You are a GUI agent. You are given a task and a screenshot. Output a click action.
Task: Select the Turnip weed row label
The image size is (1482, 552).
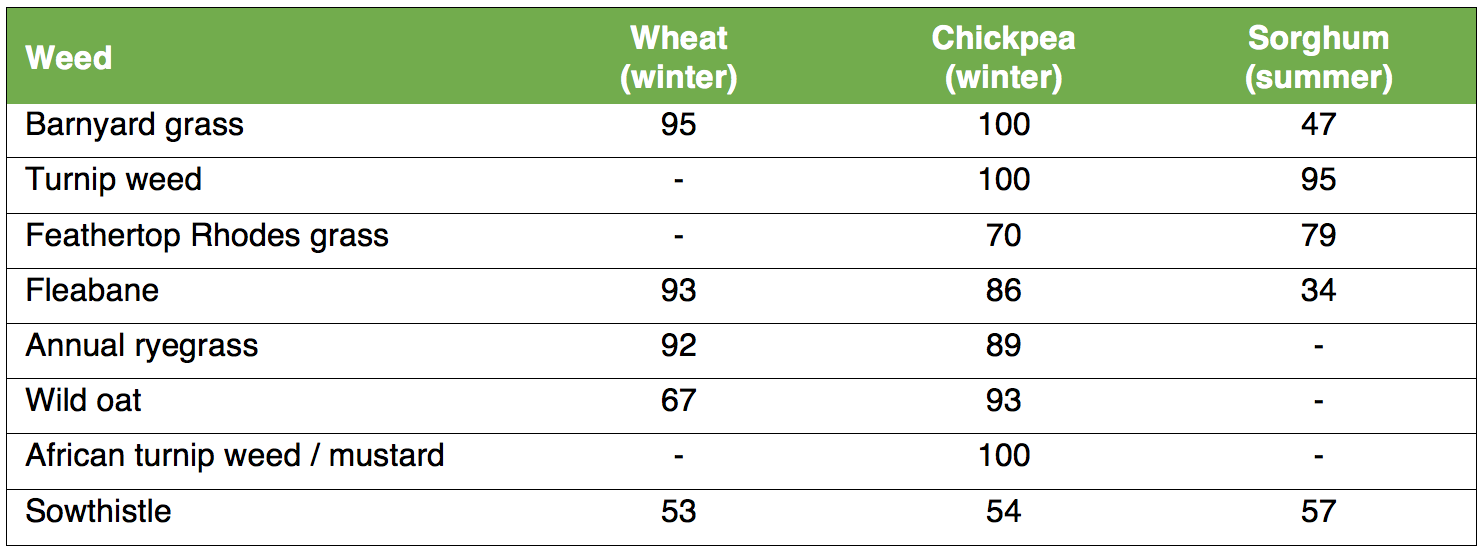(114, 180)
